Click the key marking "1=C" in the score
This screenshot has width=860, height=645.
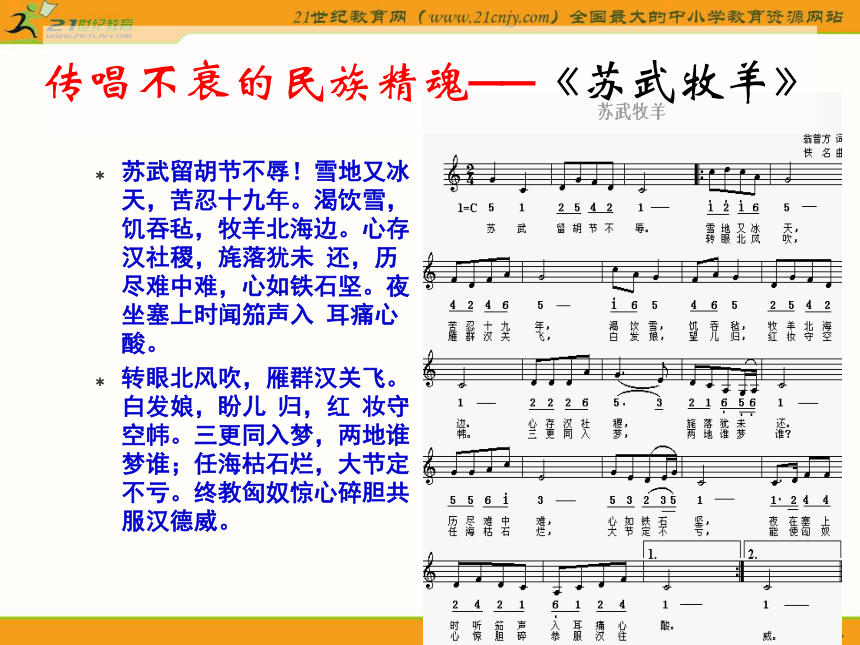pos(467,208)
